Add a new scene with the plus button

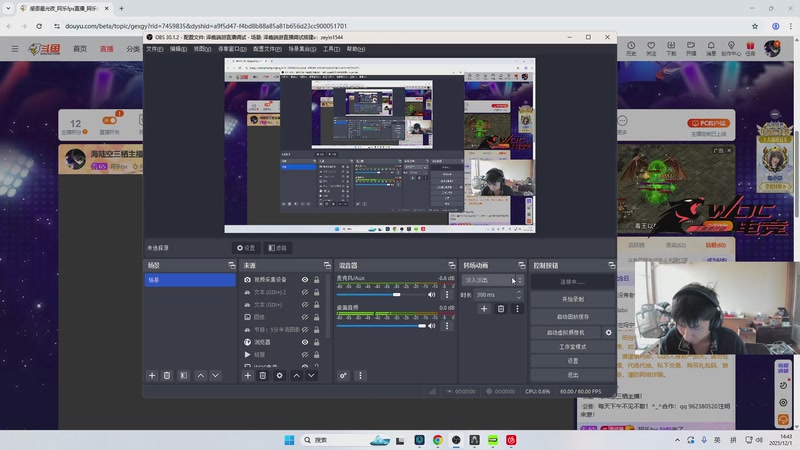pos(152,376)
